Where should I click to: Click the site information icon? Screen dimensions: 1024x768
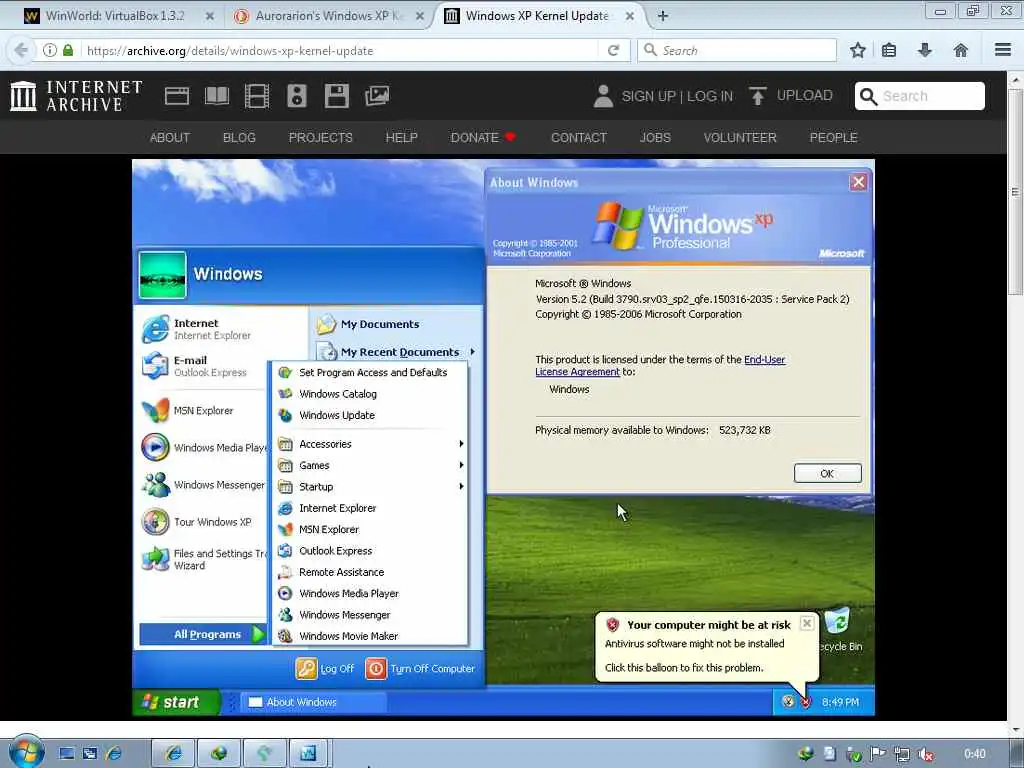click(50, 50)
